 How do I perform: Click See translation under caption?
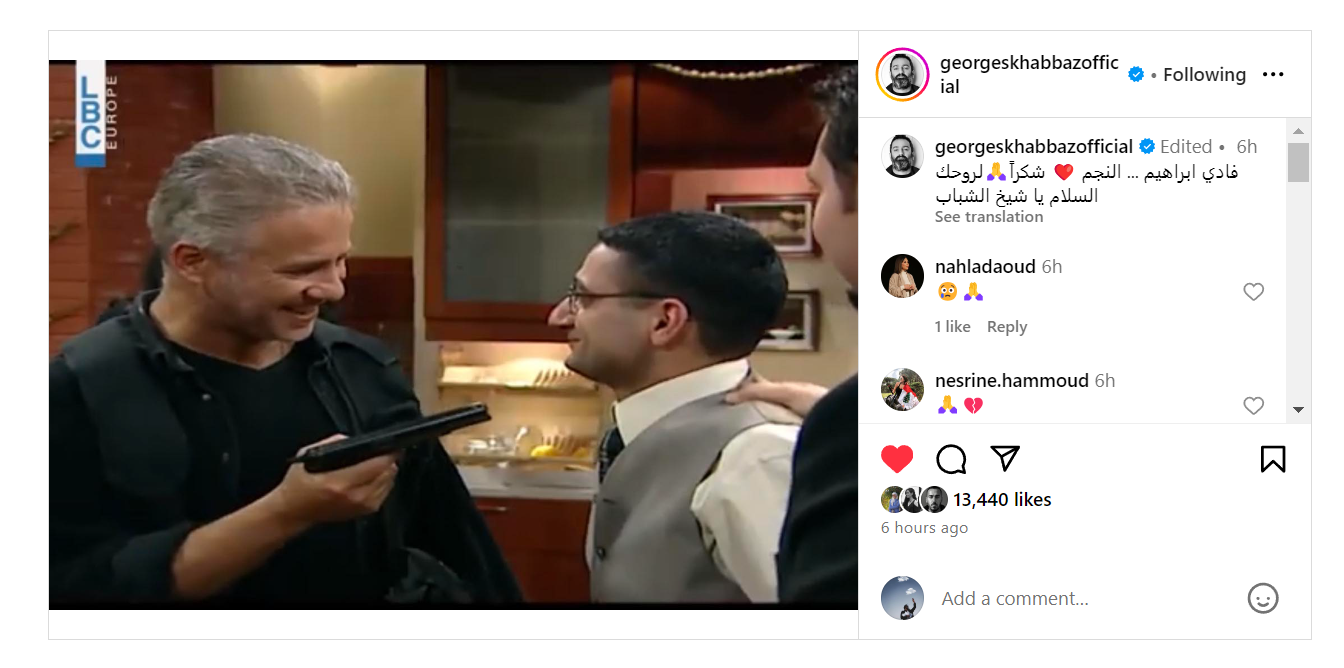click(989, 217)
